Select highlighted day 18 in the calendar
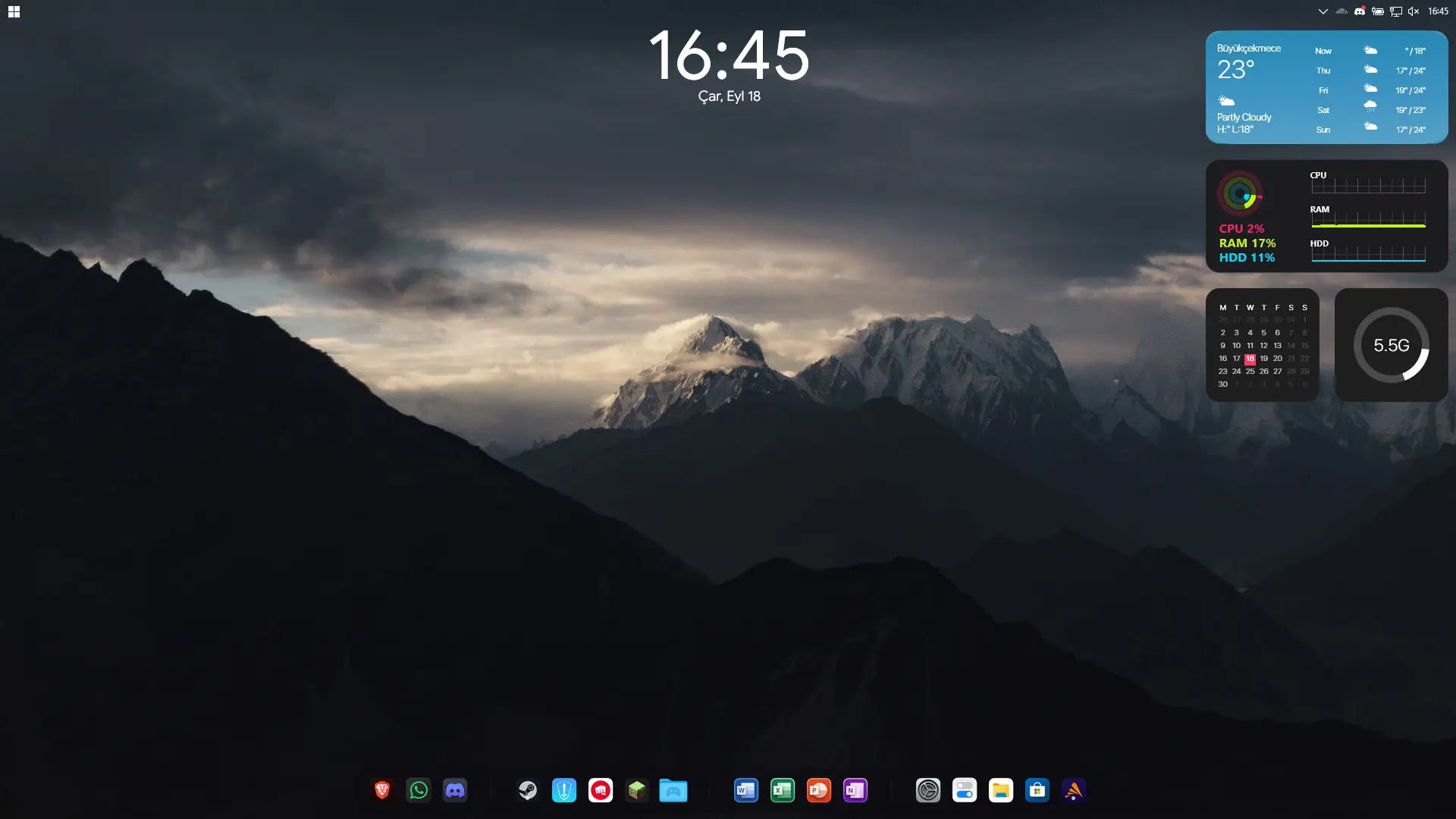Viewport: 1456px width, 819px height. click(x=1250, y=359)
